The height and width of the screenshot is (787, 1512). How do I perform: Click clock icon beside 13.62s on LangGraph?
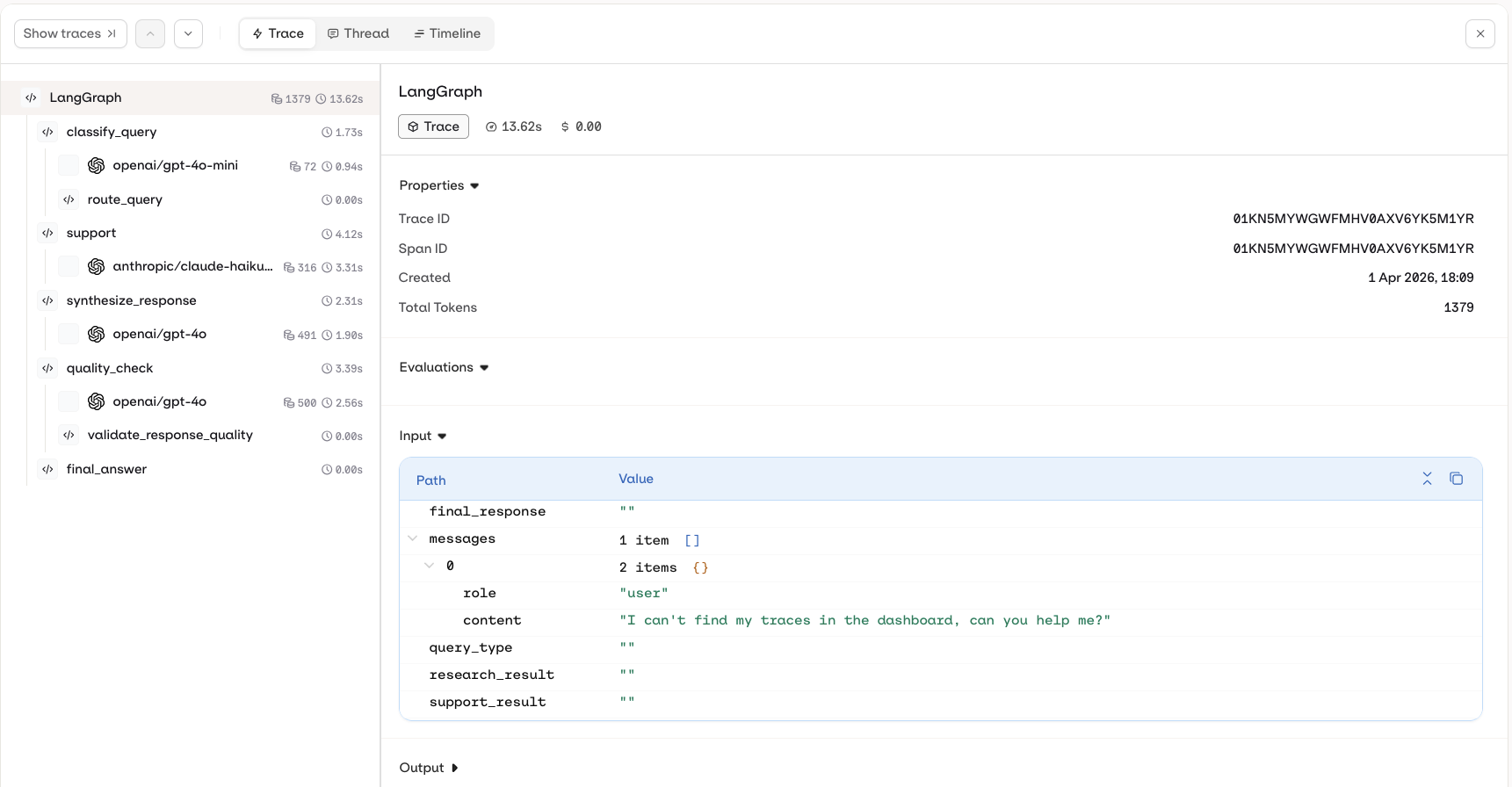[x=321, y=99]
